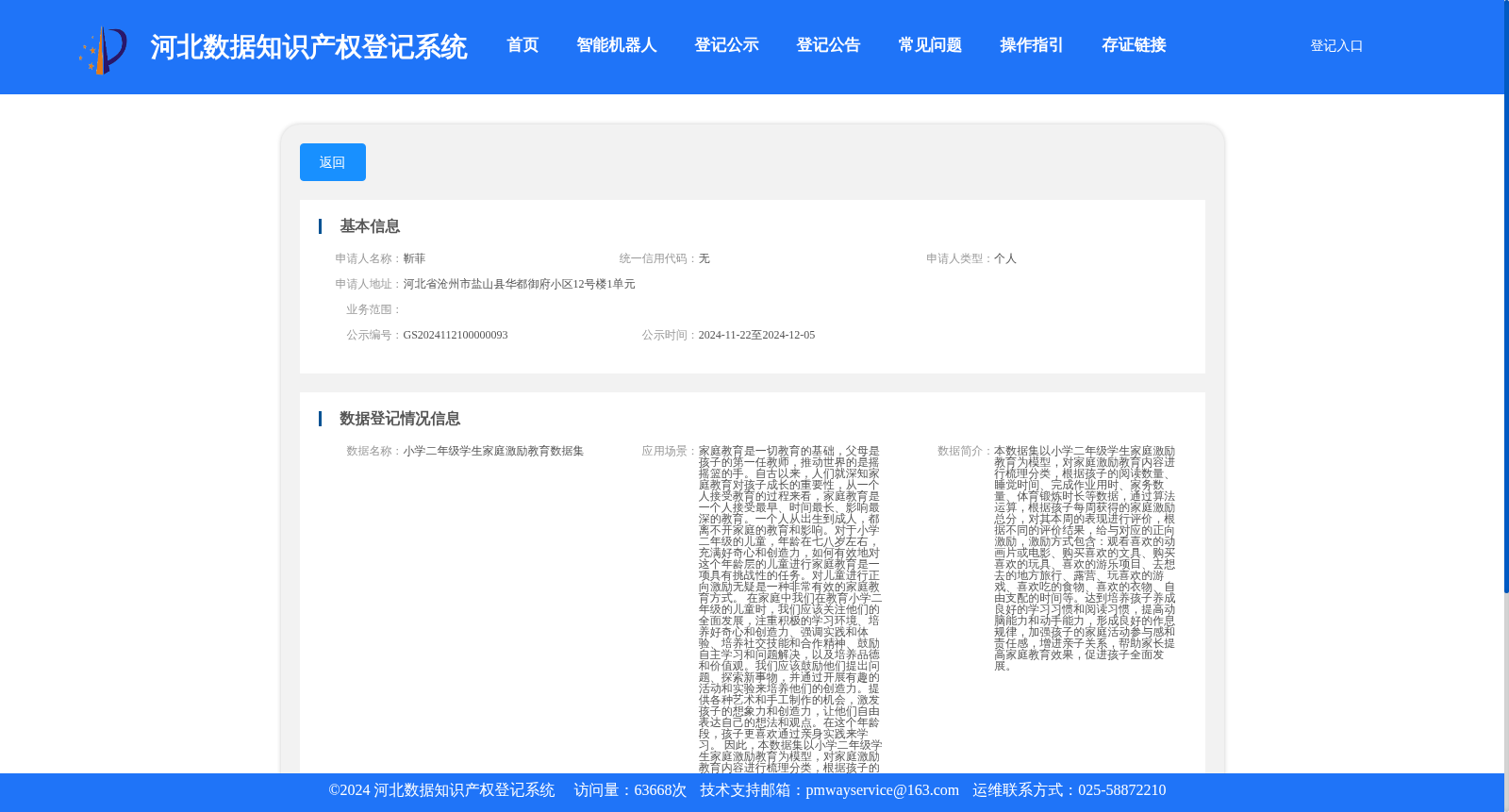Image resolution: width=1509 pixels, height=812 pixels.
Task: Select the data name 小学二年级学生家庭激励教育数据集
Action: coord(494,451)
